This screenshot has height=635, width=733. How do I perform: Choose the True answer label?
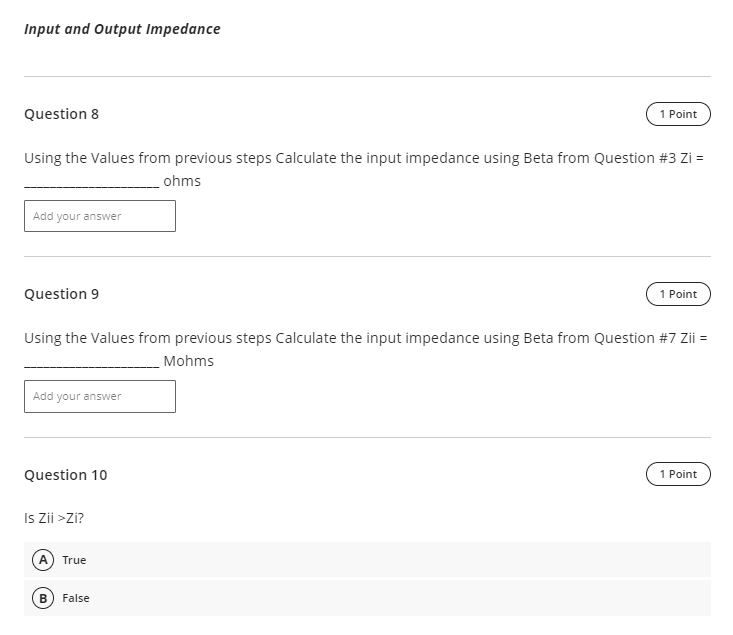point(74,560)
